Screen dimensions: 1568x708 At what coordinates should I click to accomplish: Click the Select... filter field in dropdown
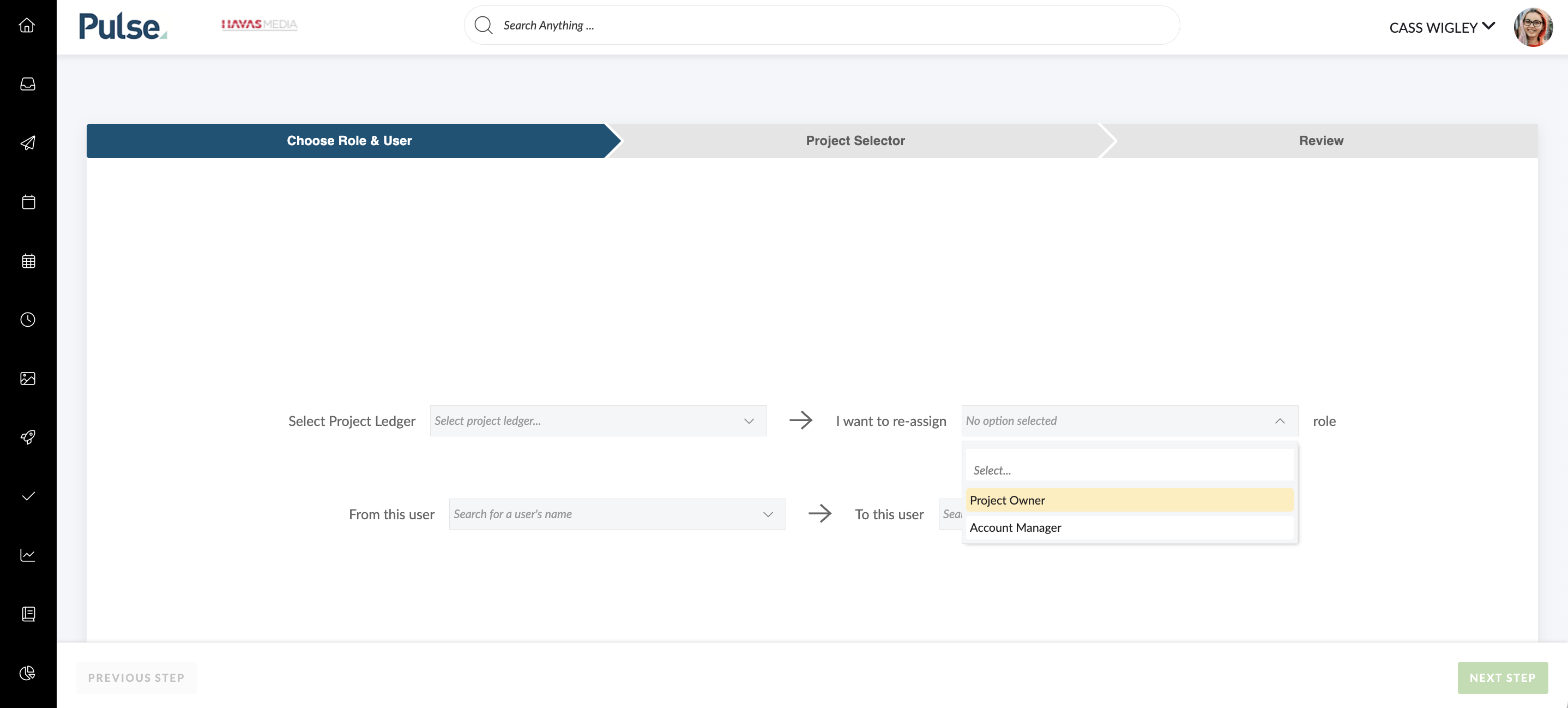pyautogui.click(x=1129, y=466)
